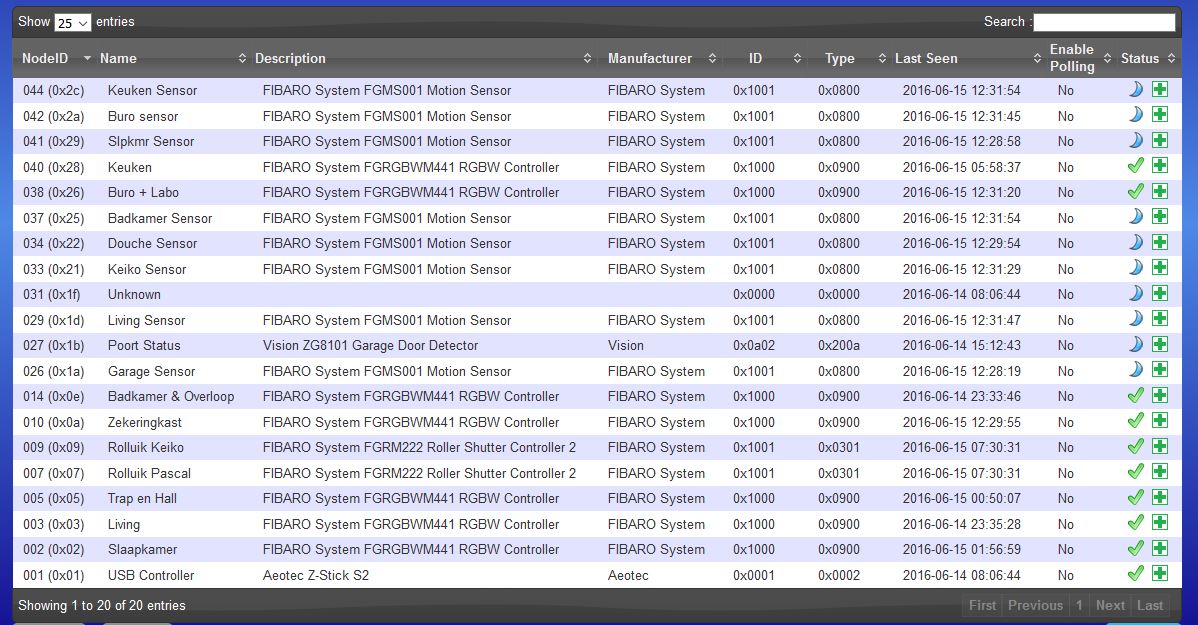The height and width of the screenshot is (625, 1198).
Task: Select page 1 in pagination
Action: [x=1079, y=605]
